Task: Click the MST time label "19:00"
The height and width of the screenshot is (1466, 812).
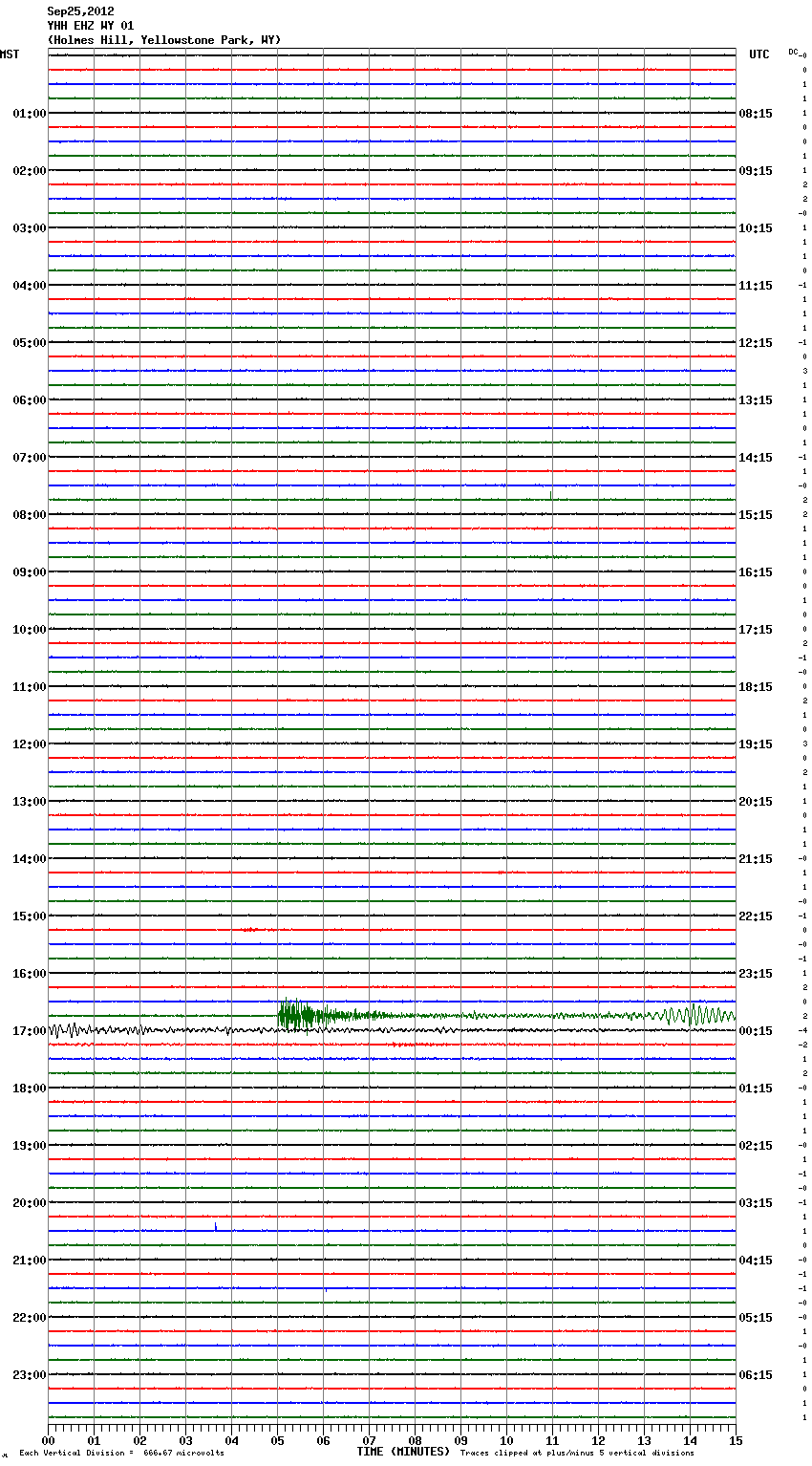Action: [30, 1146]
